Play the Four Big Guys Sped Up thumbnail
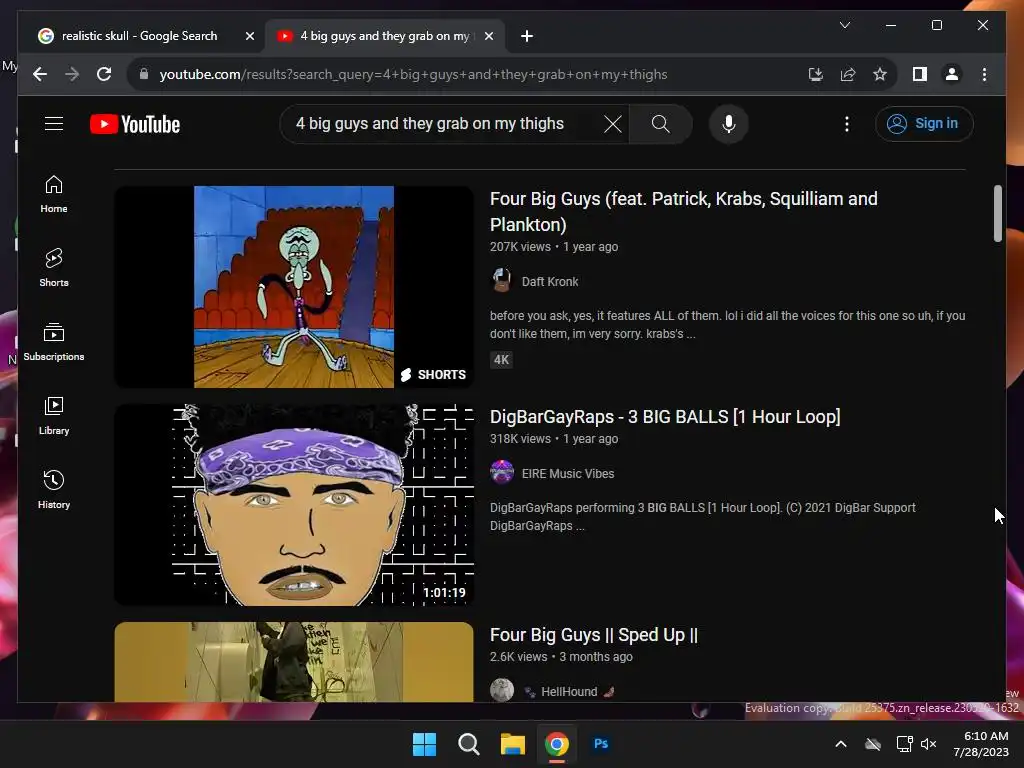1024x768 pixels. (x=294, y=662)
